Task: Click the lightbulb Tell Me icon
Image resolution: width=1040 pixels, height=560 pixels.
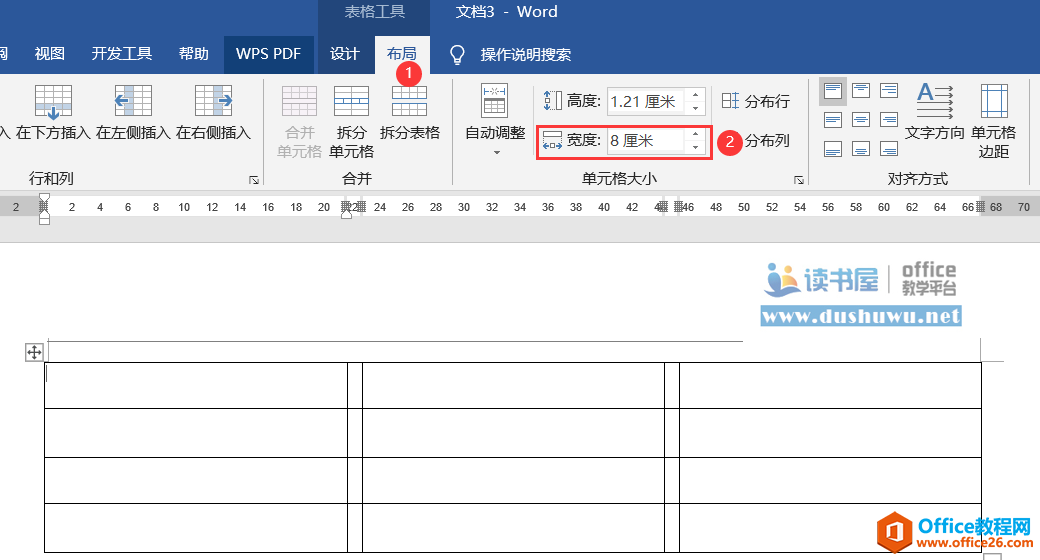Action: tap(457, 54)
